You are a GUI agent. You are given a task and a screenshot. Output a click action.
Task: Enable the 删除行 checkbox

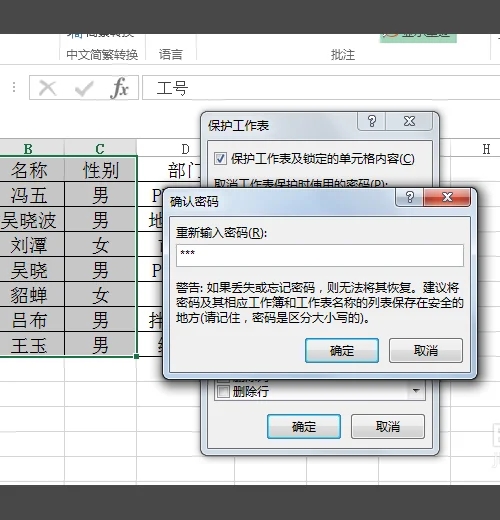click(223, 391)
